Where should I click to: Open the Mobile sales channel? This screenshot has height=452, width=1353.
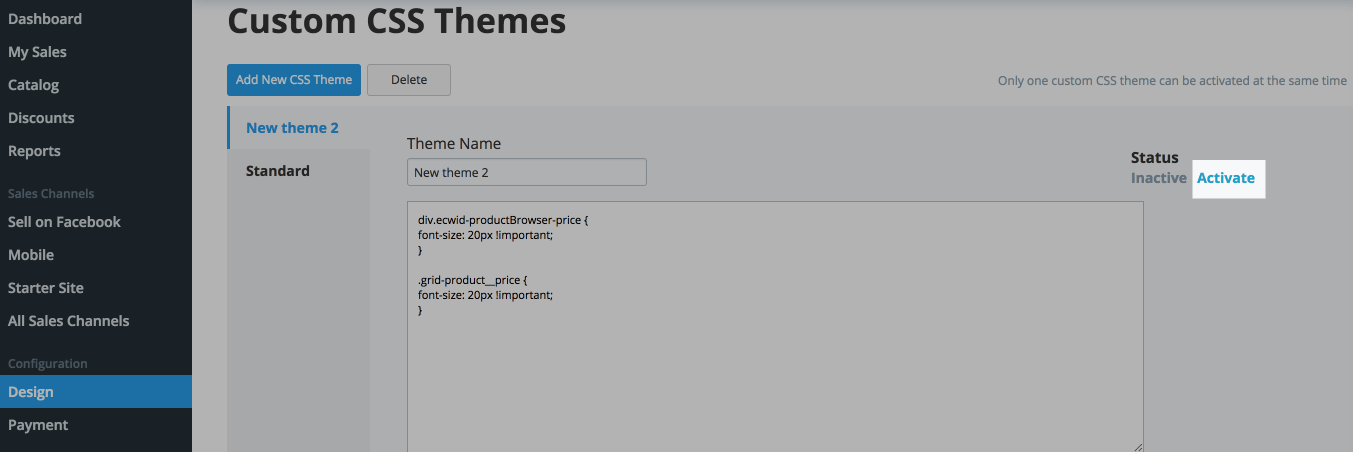[31, 255]
